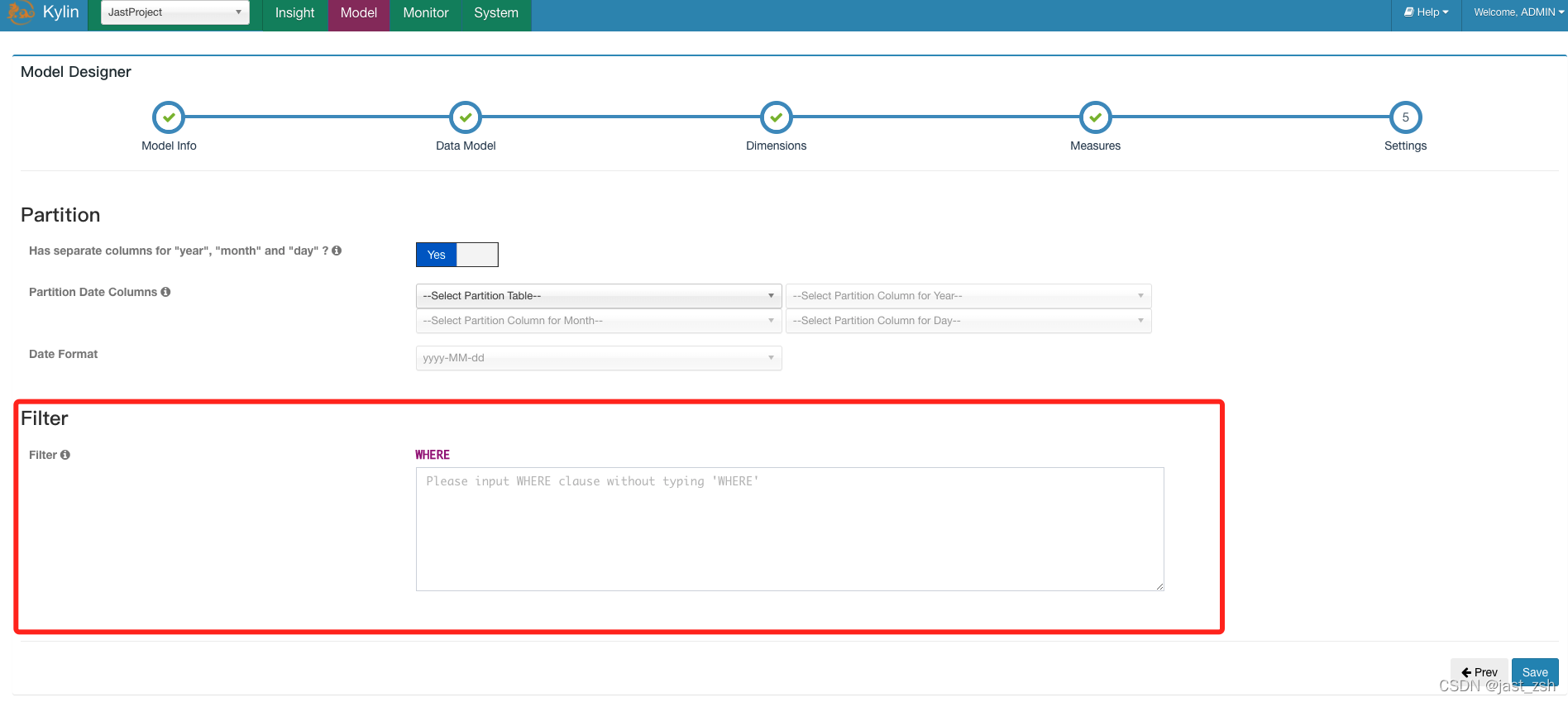Switch to the Model tab
1568x702 pixels.
click(359, 13)
